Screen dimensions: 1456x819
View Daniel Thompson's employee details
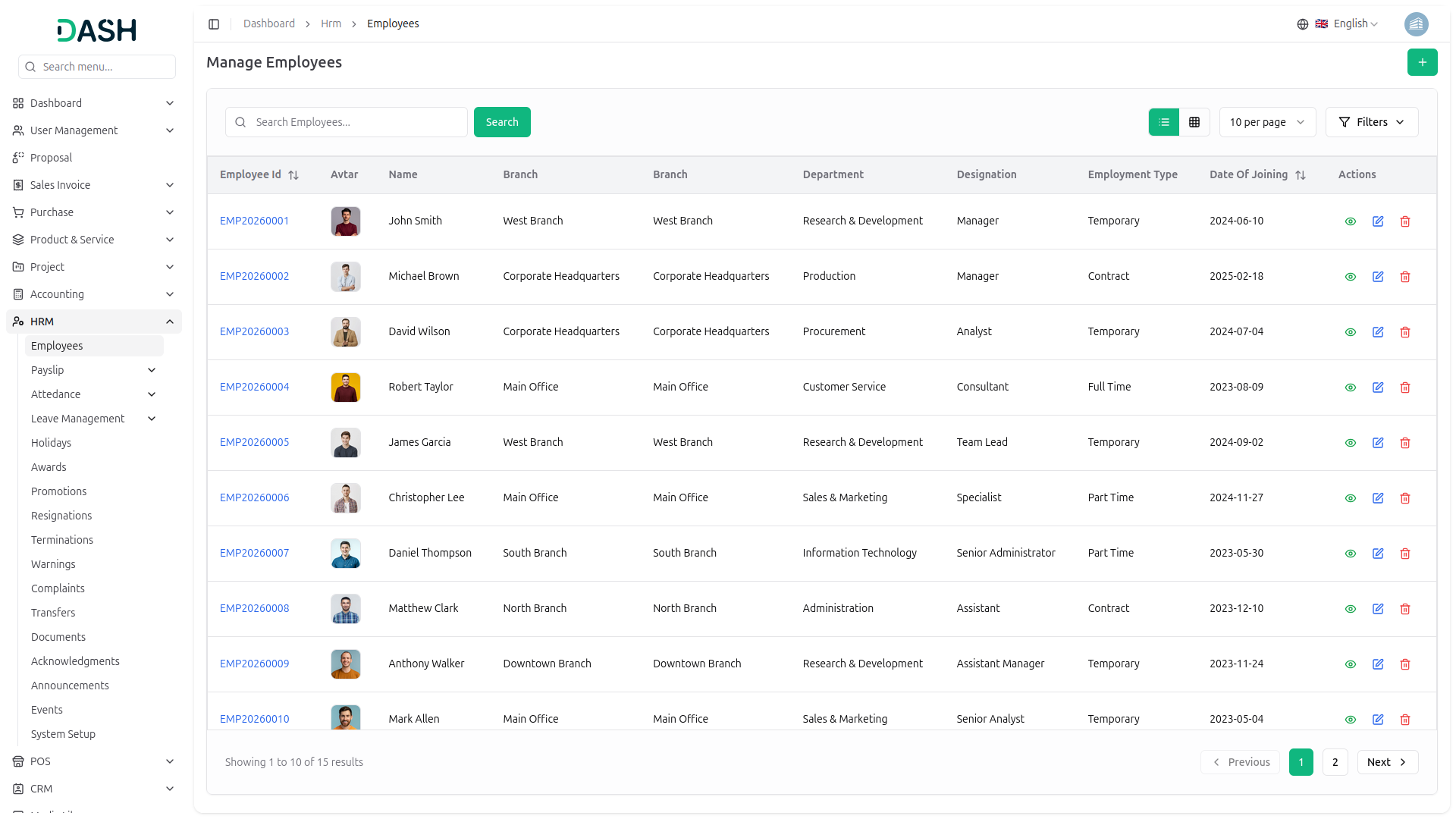pyautogui.click(x=1351, y=554)
